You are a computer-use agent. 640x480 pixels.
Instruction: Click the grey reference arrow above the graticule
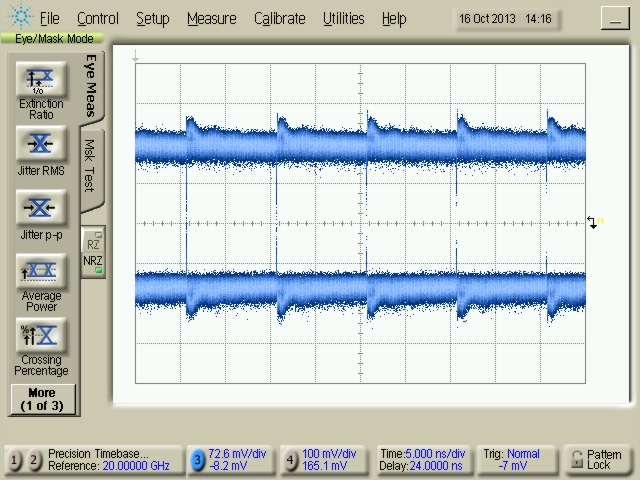(x=136, y=56)
